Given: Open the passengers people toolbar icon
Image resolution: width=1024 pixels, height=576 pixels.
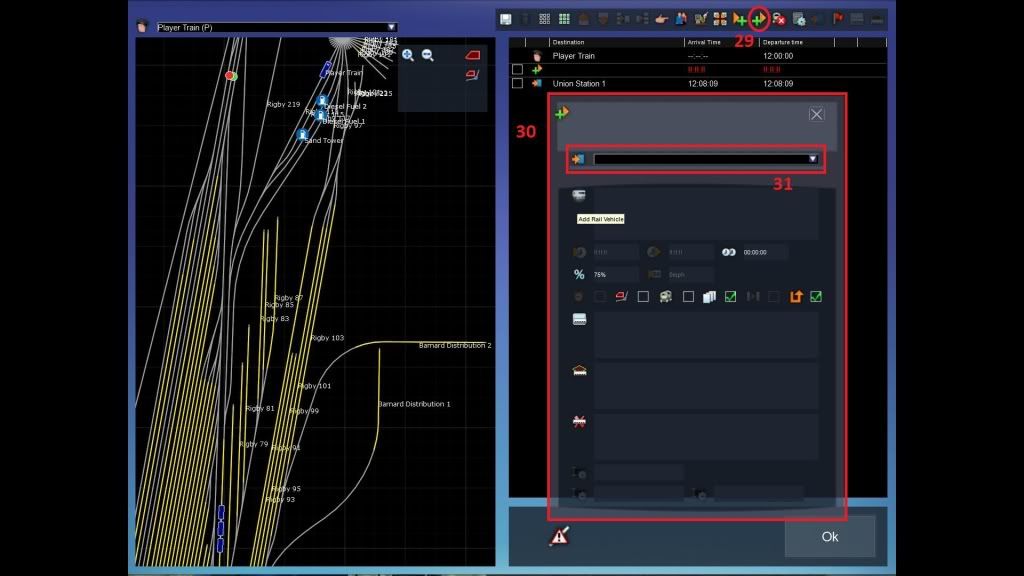Looking at the screenshot, I should (x=681, y=19).
